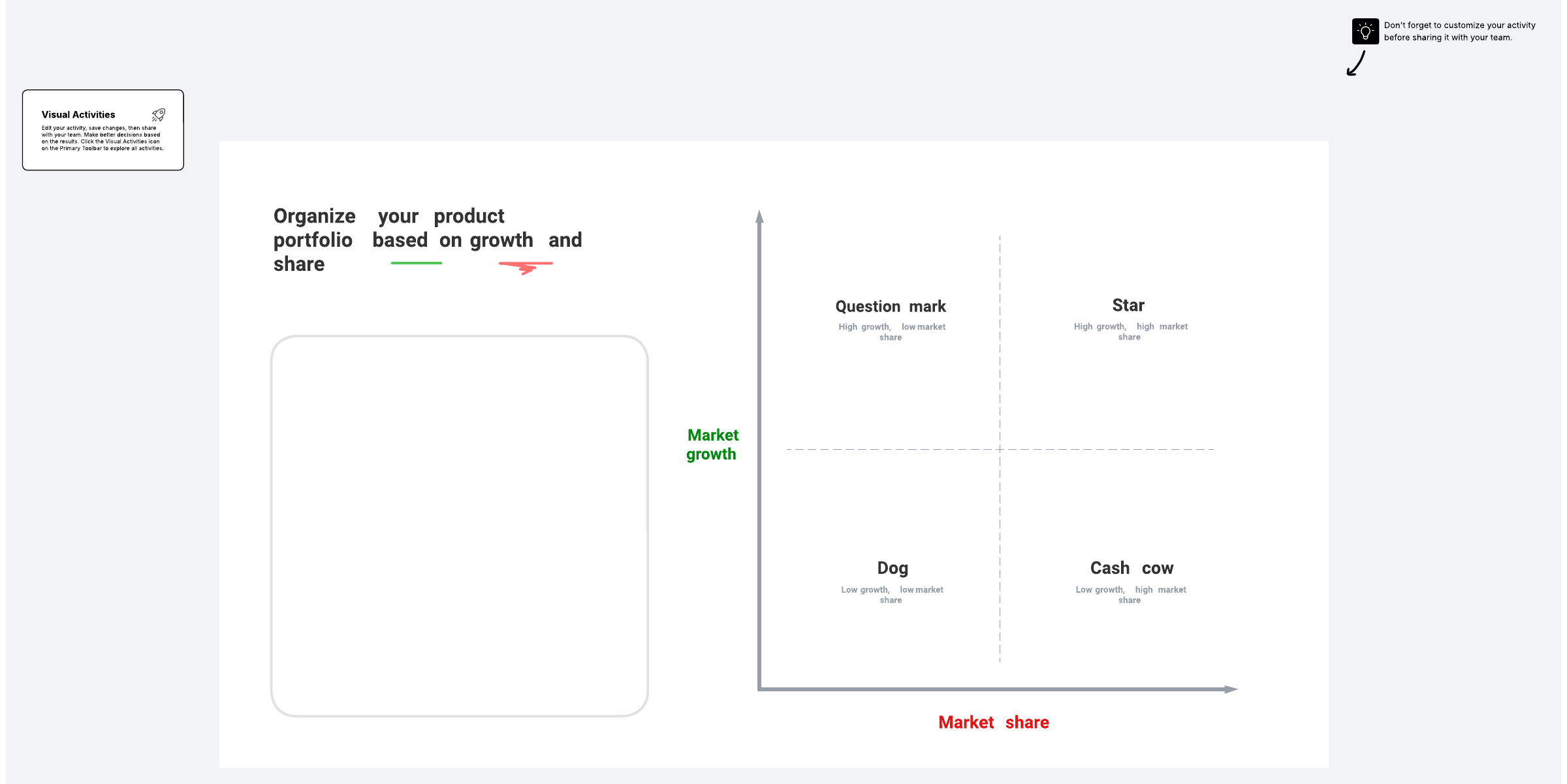Select the green underline under the heading
The image size is (1567, 784).
417,263
